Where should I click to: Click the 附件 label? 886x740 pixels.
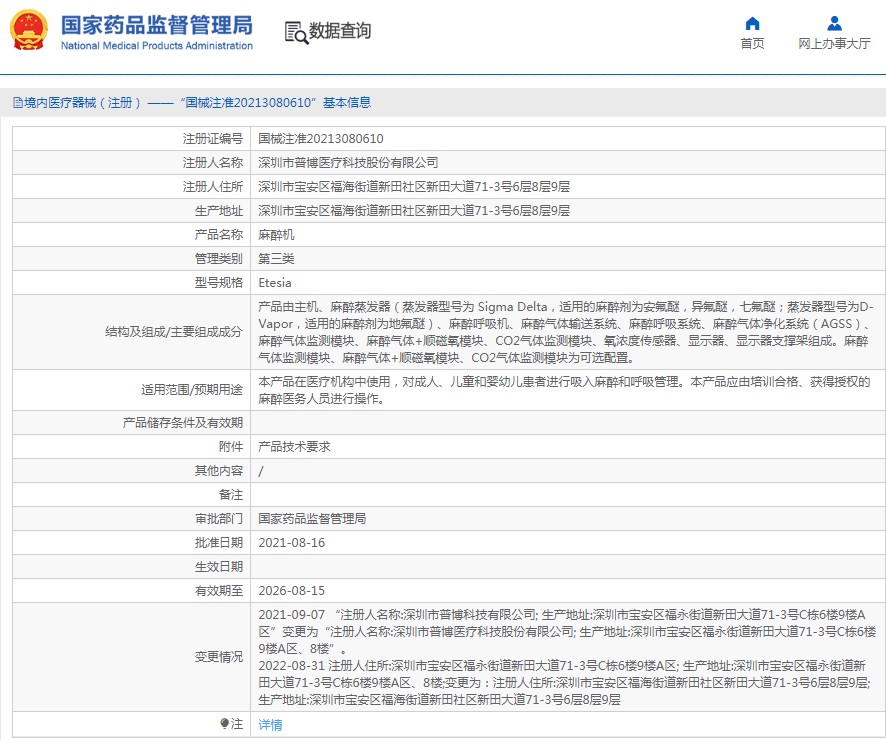[231, 446]
